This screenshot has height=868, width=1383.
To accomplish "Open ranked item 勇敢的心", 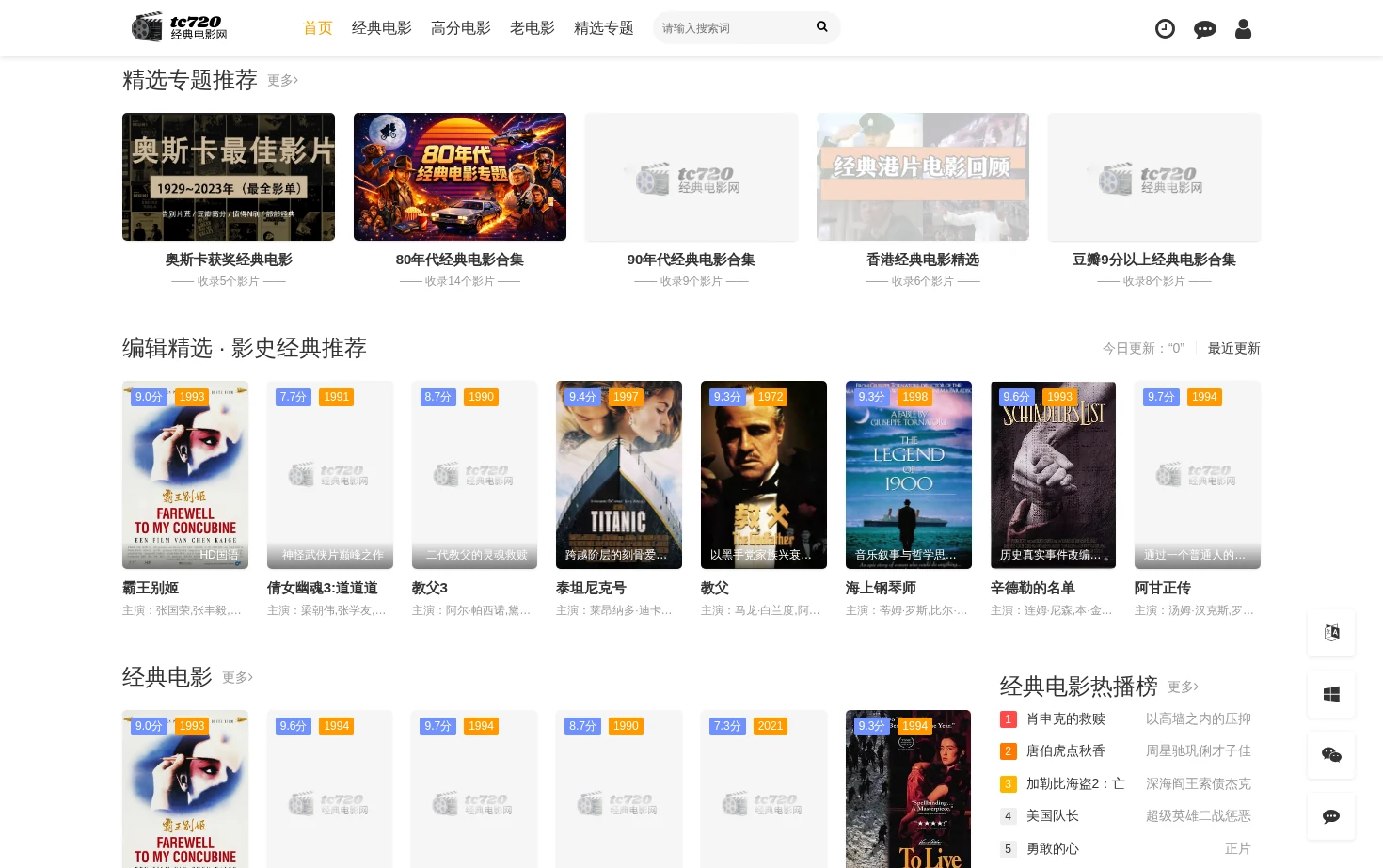I will tap(1053, 848).
